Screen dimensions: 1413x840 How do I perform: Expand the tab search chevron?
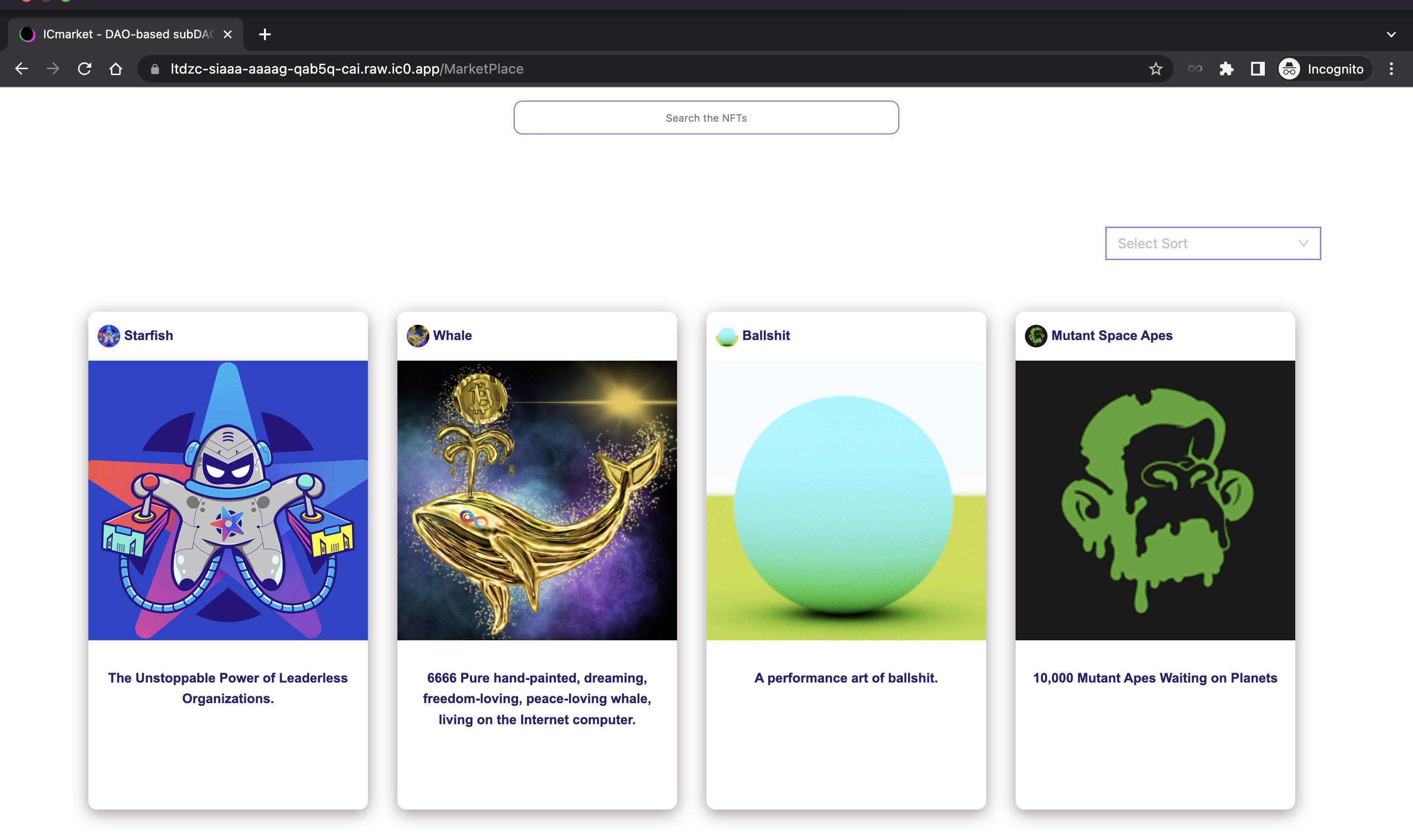click(1391, 34)
